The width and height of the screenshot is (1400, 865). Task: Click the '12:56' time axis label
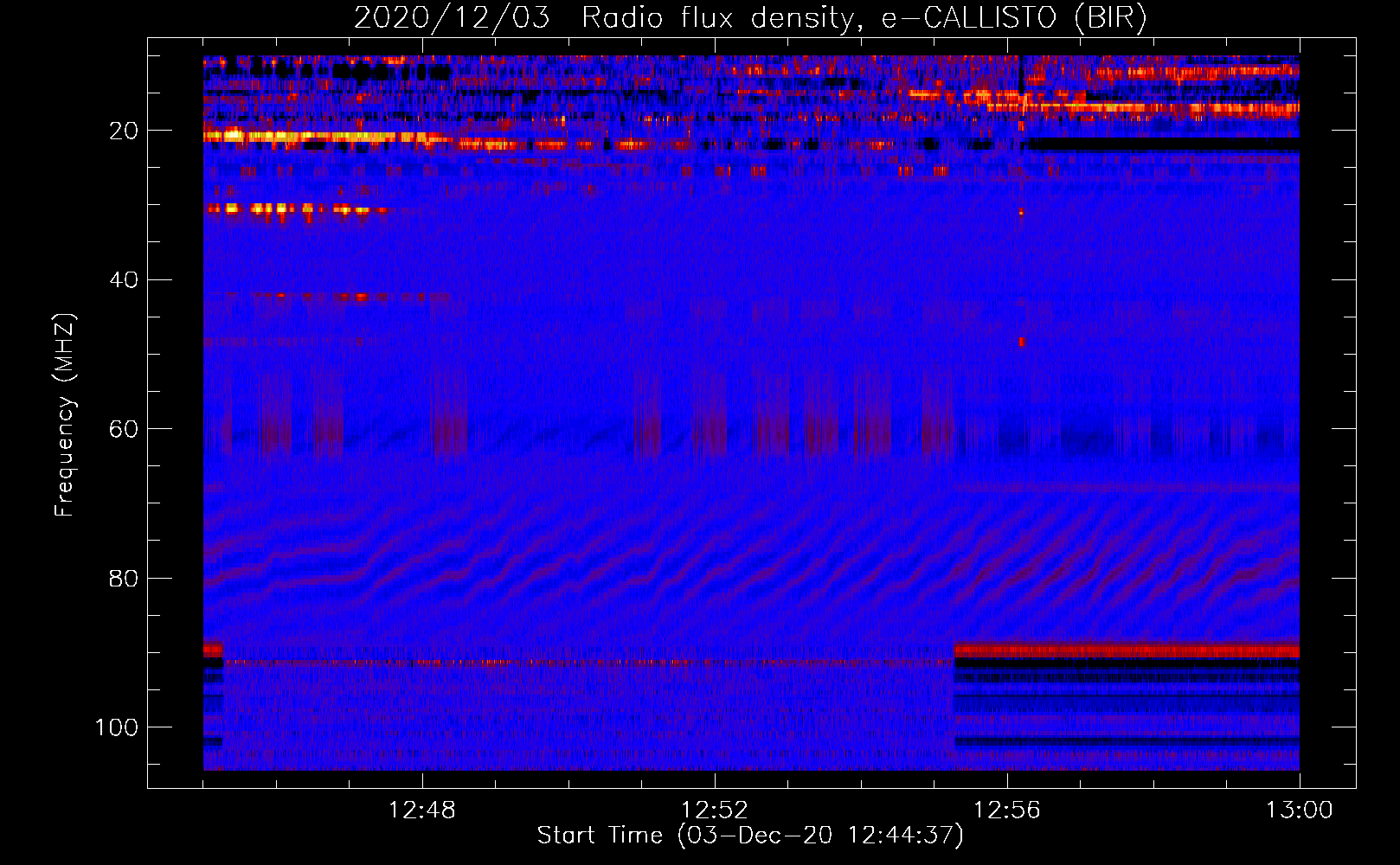[x=1007, y=811]
